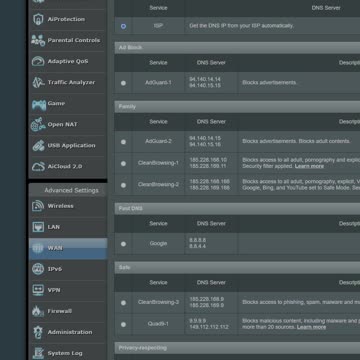This screenshot has height=360, width=360.
Task: Click the WAN globe icon
Action: click(38, 248)
